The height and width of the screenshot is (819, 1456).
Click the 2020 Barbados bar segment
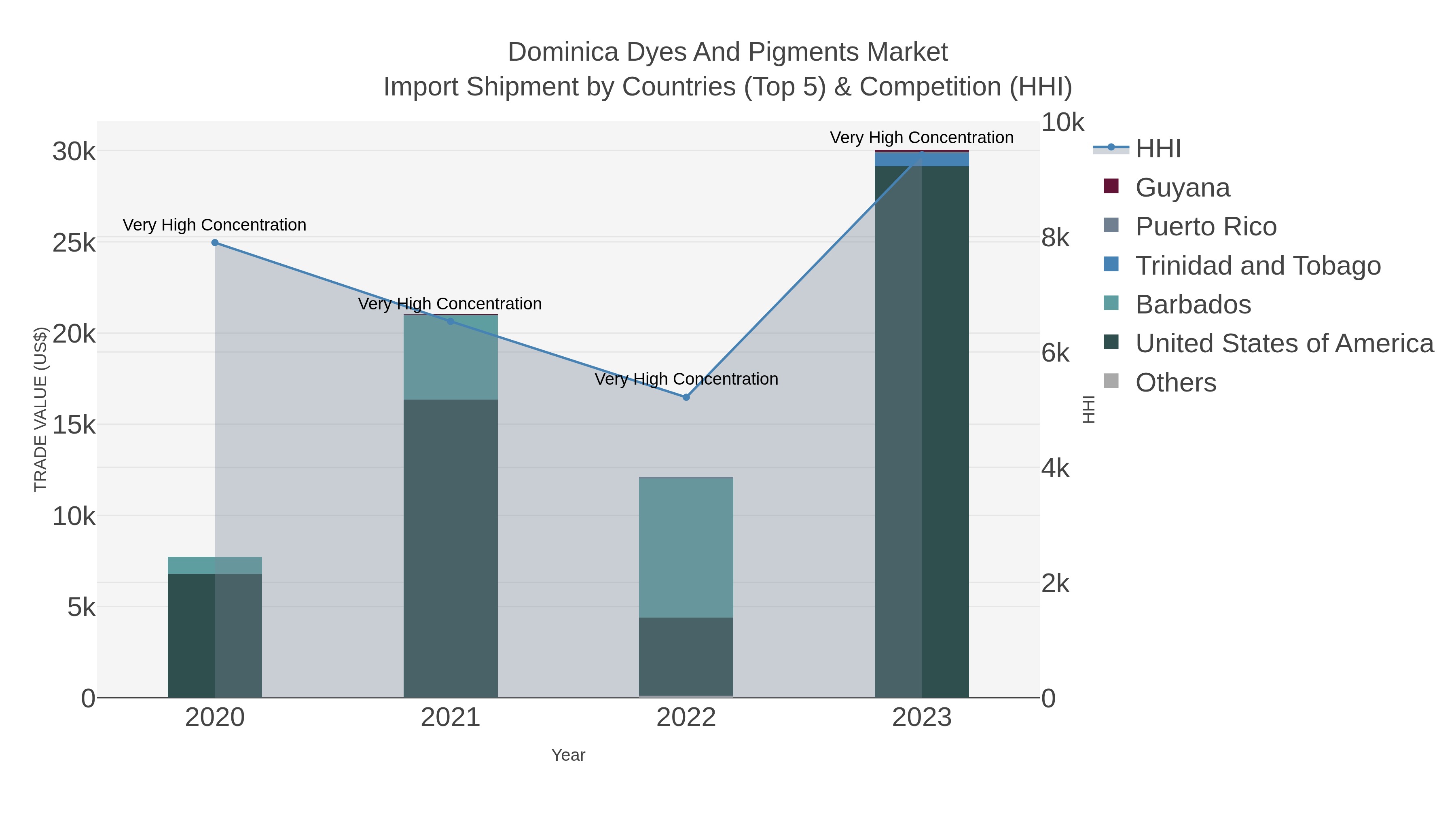point(215,565)
